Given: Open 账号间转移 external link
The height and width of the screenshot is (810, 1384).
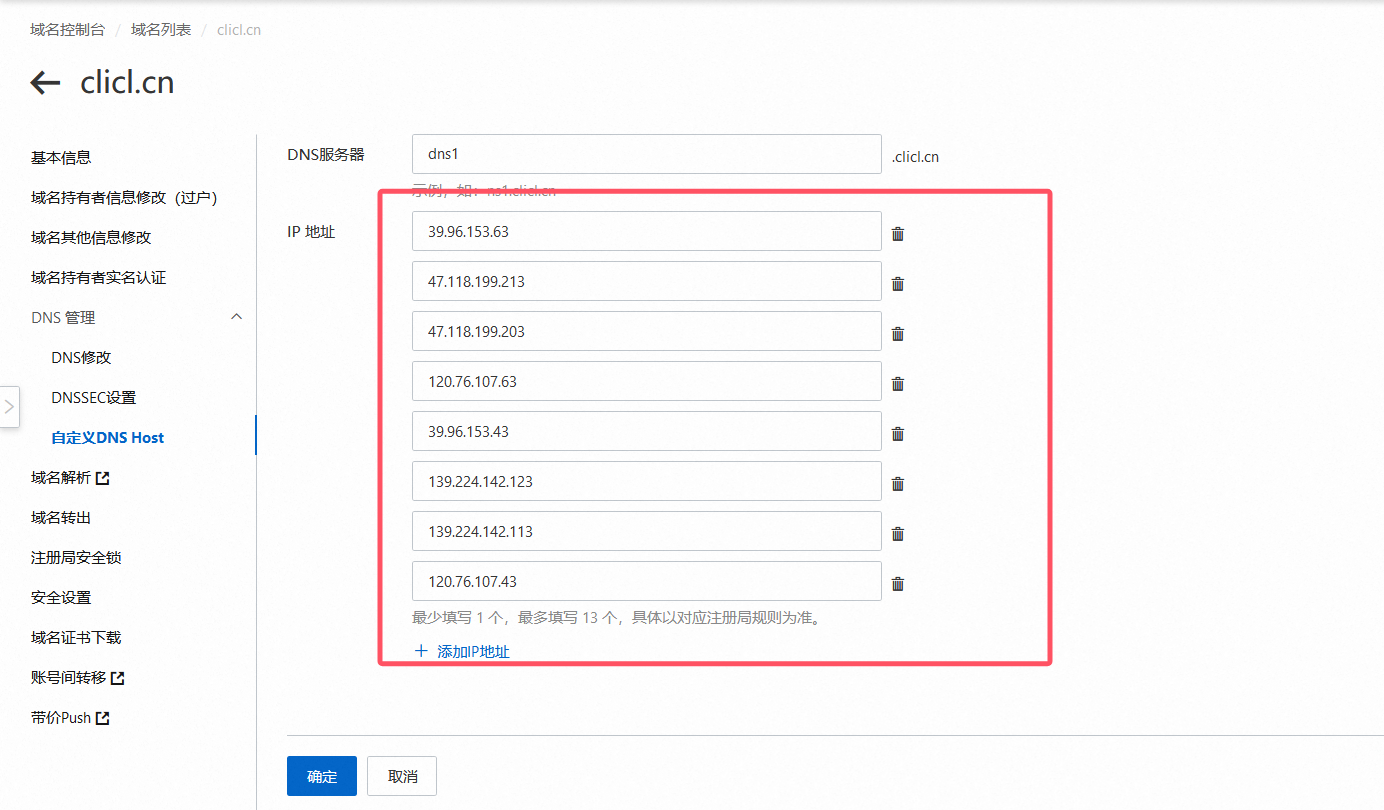Looking at the screenshot, I should (78, 678).
